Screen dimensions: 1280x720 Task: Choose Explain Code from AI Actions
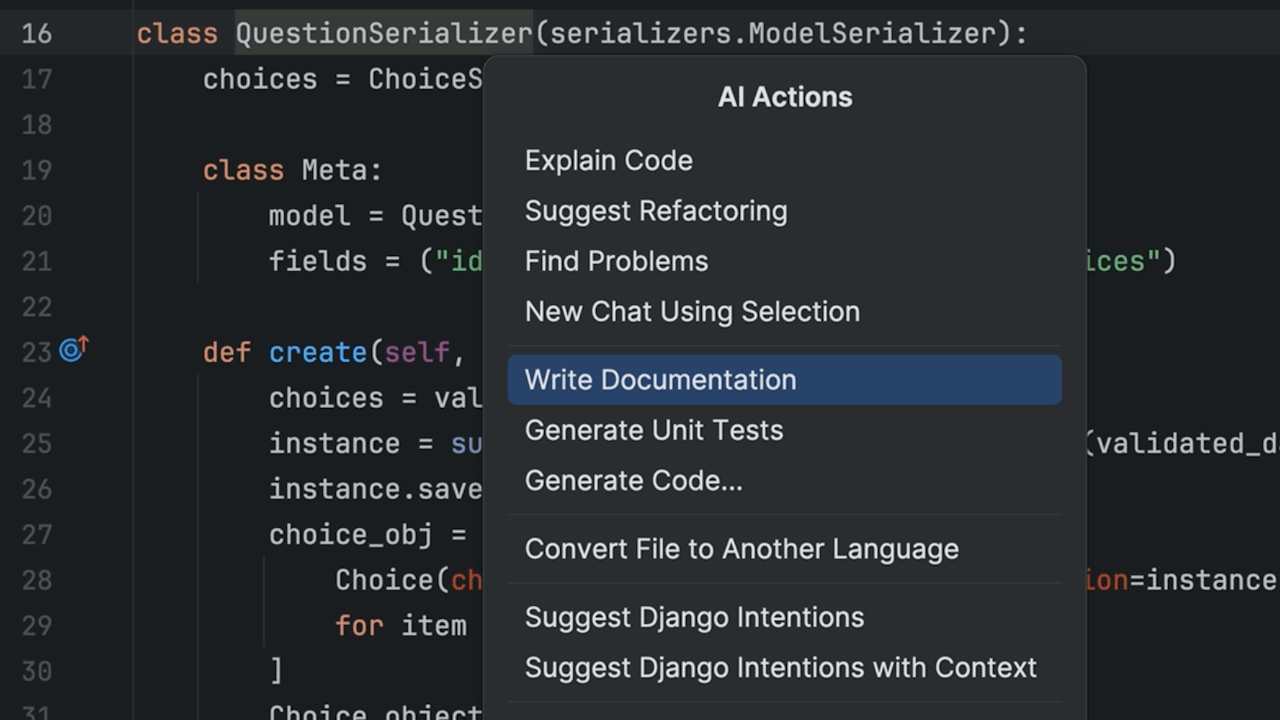pyautogui.click(x=608, y=160)
